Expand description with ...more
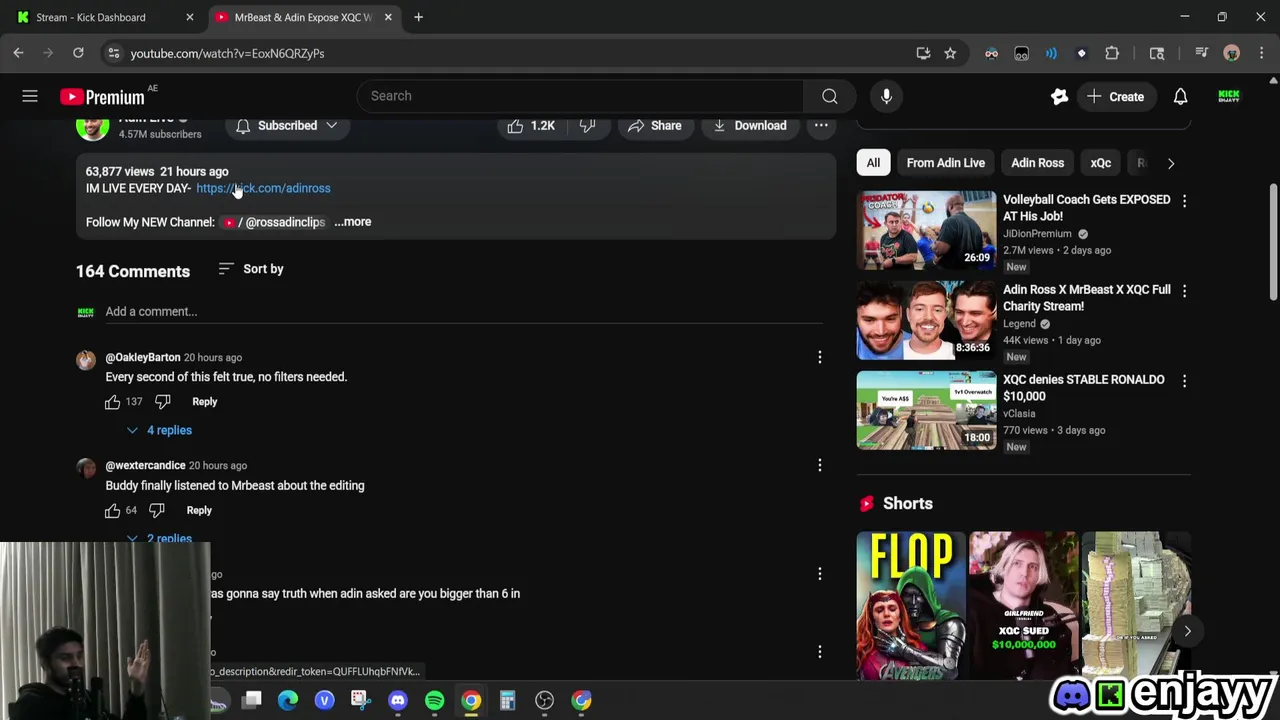 tap(352, 222)
